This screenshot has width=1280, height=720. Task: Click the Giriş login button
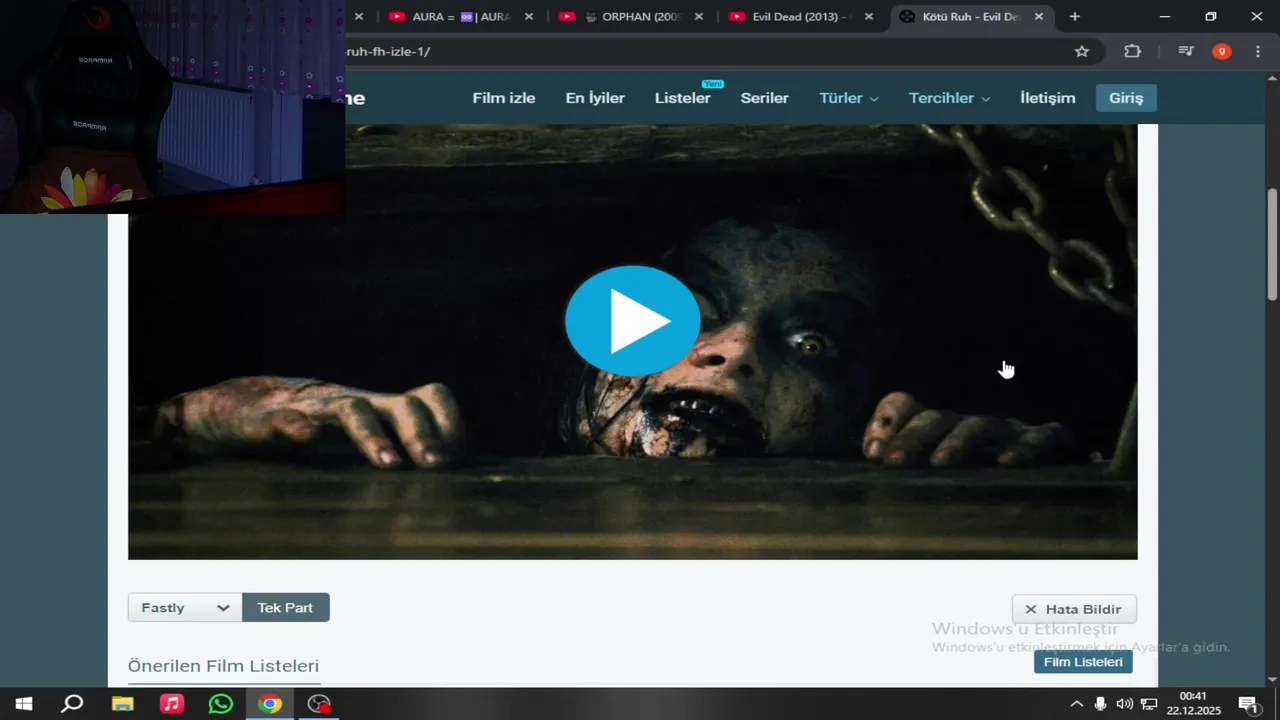1126,98
